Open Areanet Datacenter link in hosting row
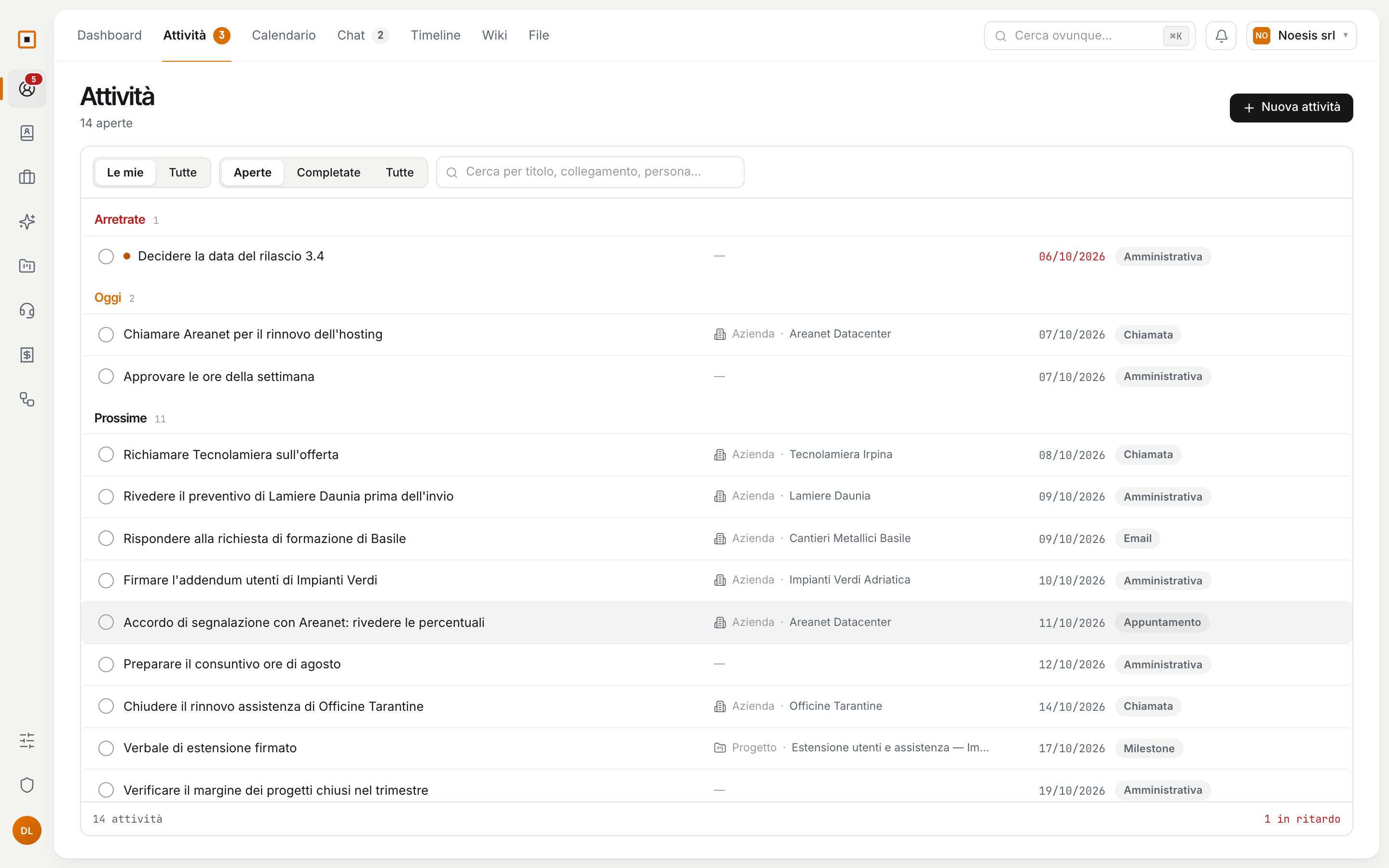Screen dimensions: 1389x868 click(840, 334)
